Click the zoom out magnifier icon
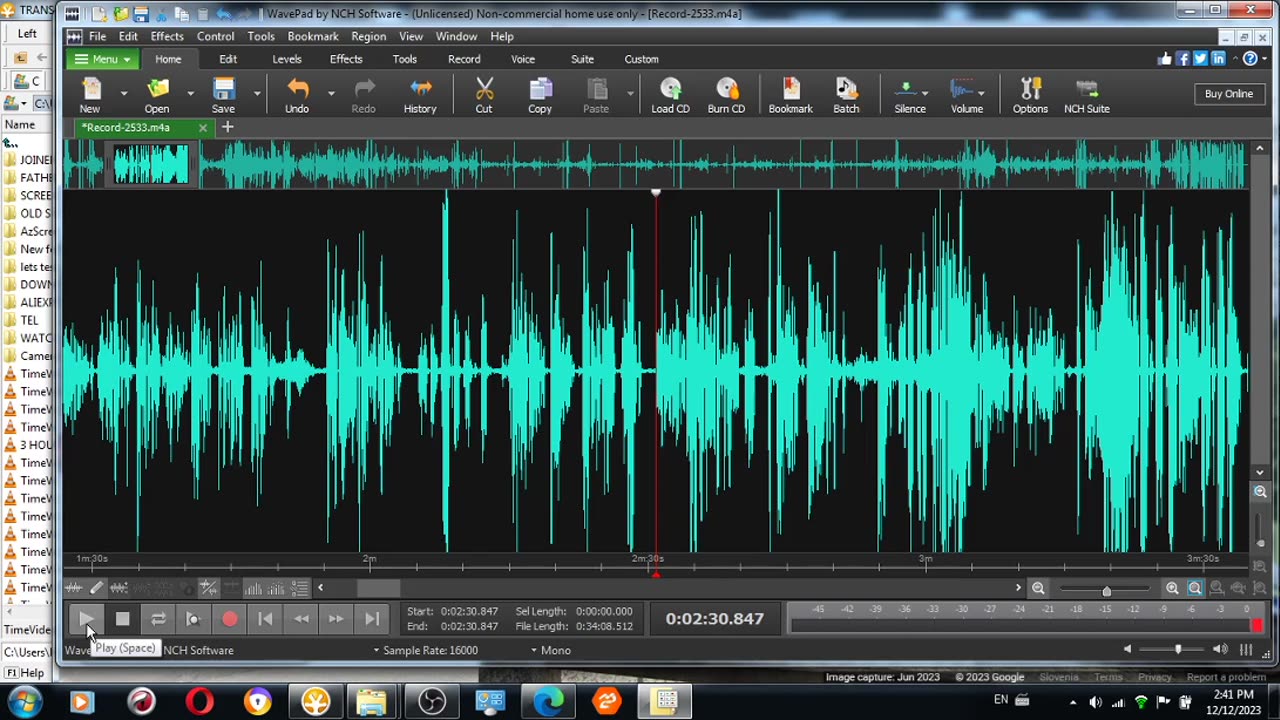This screenshot has width=1280, height=720. 1038,589
